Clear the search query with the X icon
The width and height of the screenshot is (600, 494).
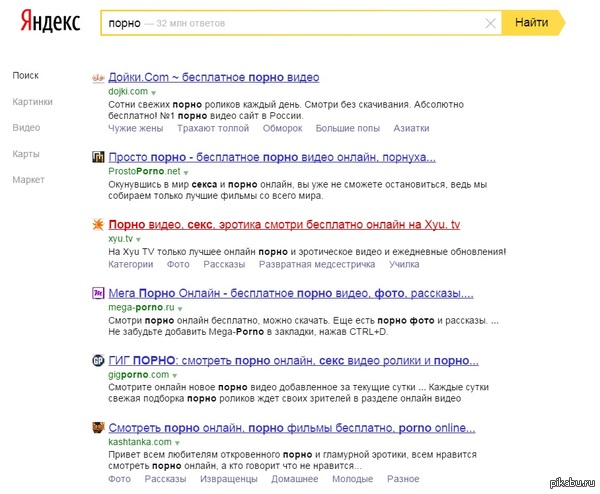tap(490, 23)
